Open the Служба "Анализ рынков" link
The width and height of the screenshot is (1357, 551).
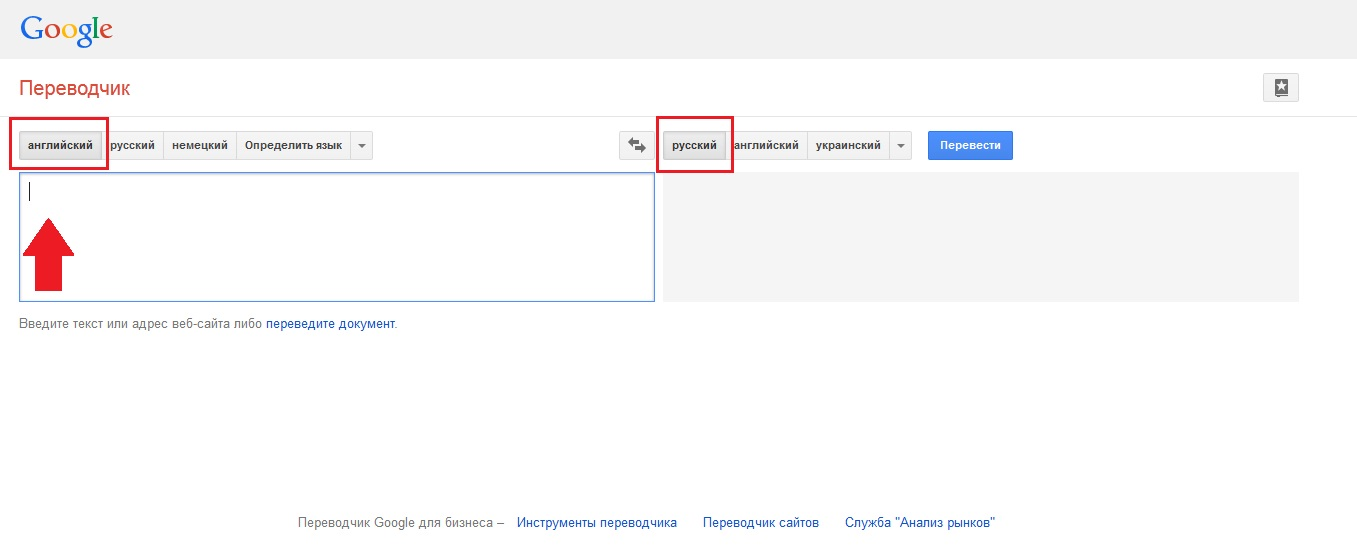click(919, 522)
